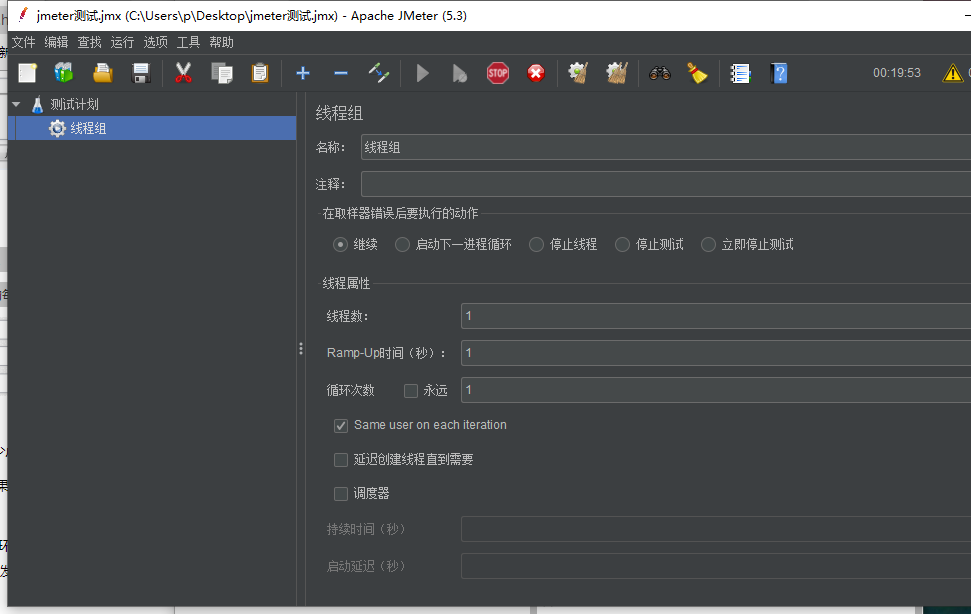Click the 启动延迟（秒） input field
This screenshot has width=971, height=614.
click(x=716, y=566)
